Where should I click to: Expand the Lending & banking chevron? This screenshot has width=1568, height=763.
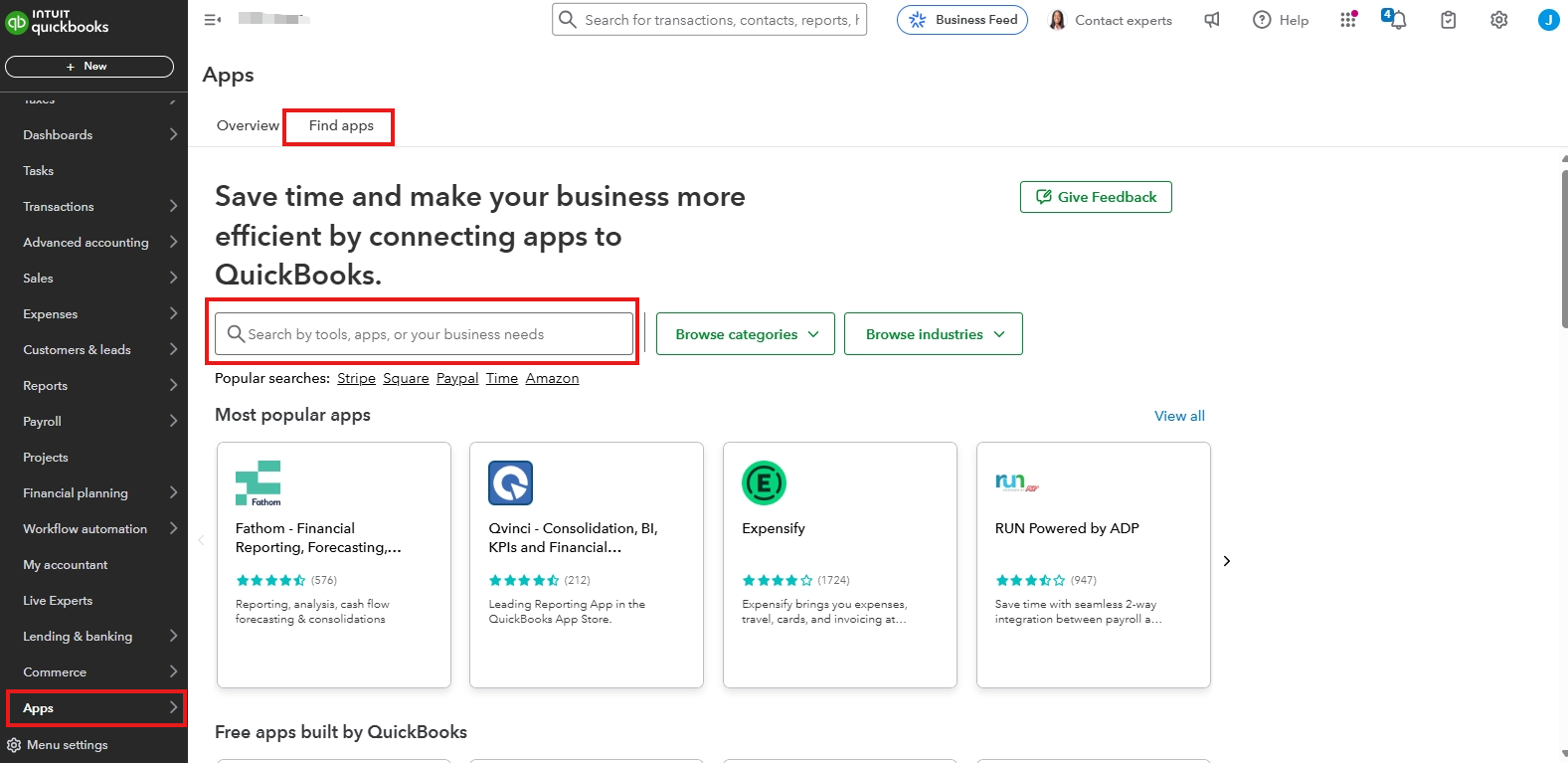pos(173,636)
